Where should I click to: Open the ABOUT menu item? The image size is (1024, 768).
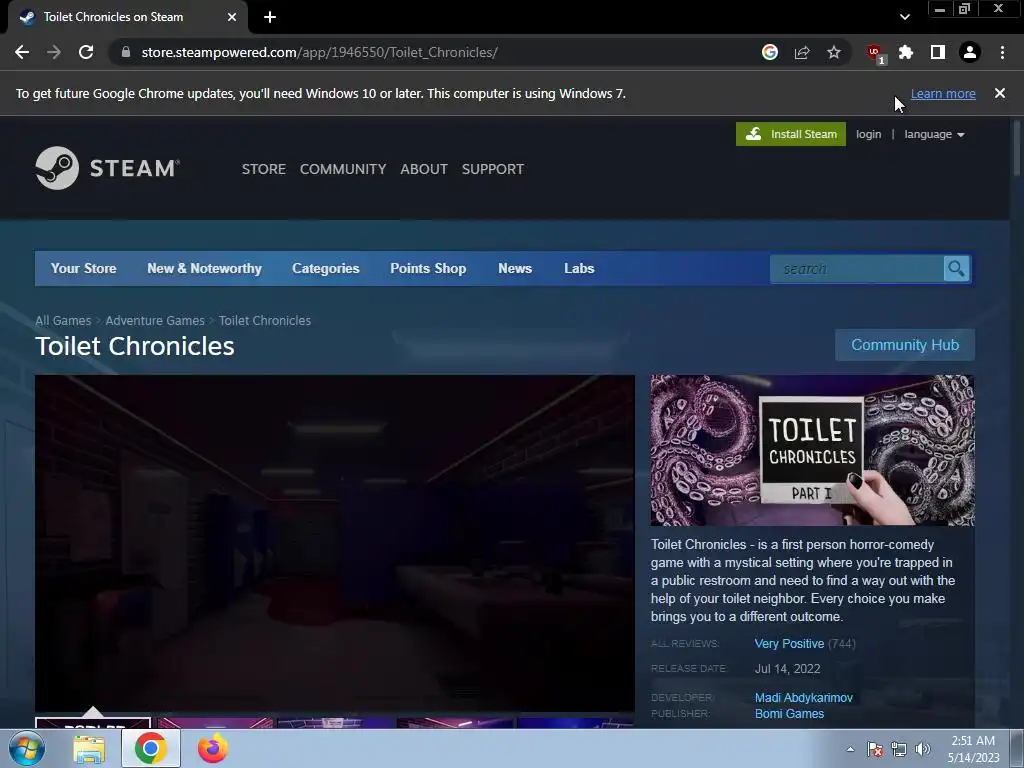click(424, 169)
